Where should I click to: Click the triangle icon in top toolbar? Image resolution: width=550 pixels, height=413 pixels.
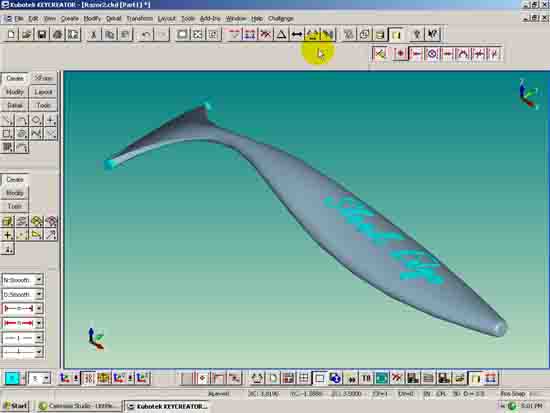click(281, 34)
